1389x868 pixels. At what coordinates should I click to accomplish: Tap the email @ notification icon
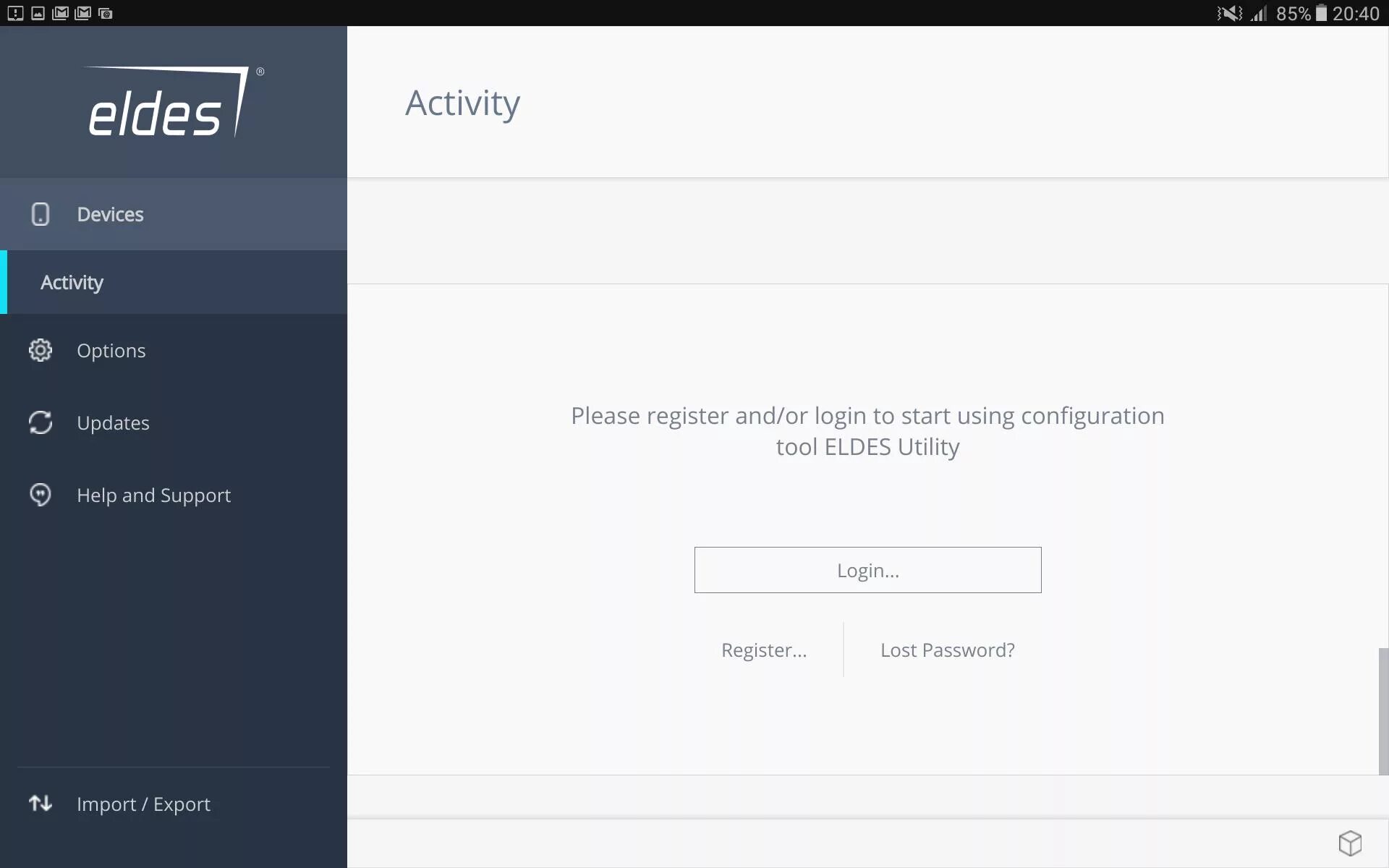(105, 13)
